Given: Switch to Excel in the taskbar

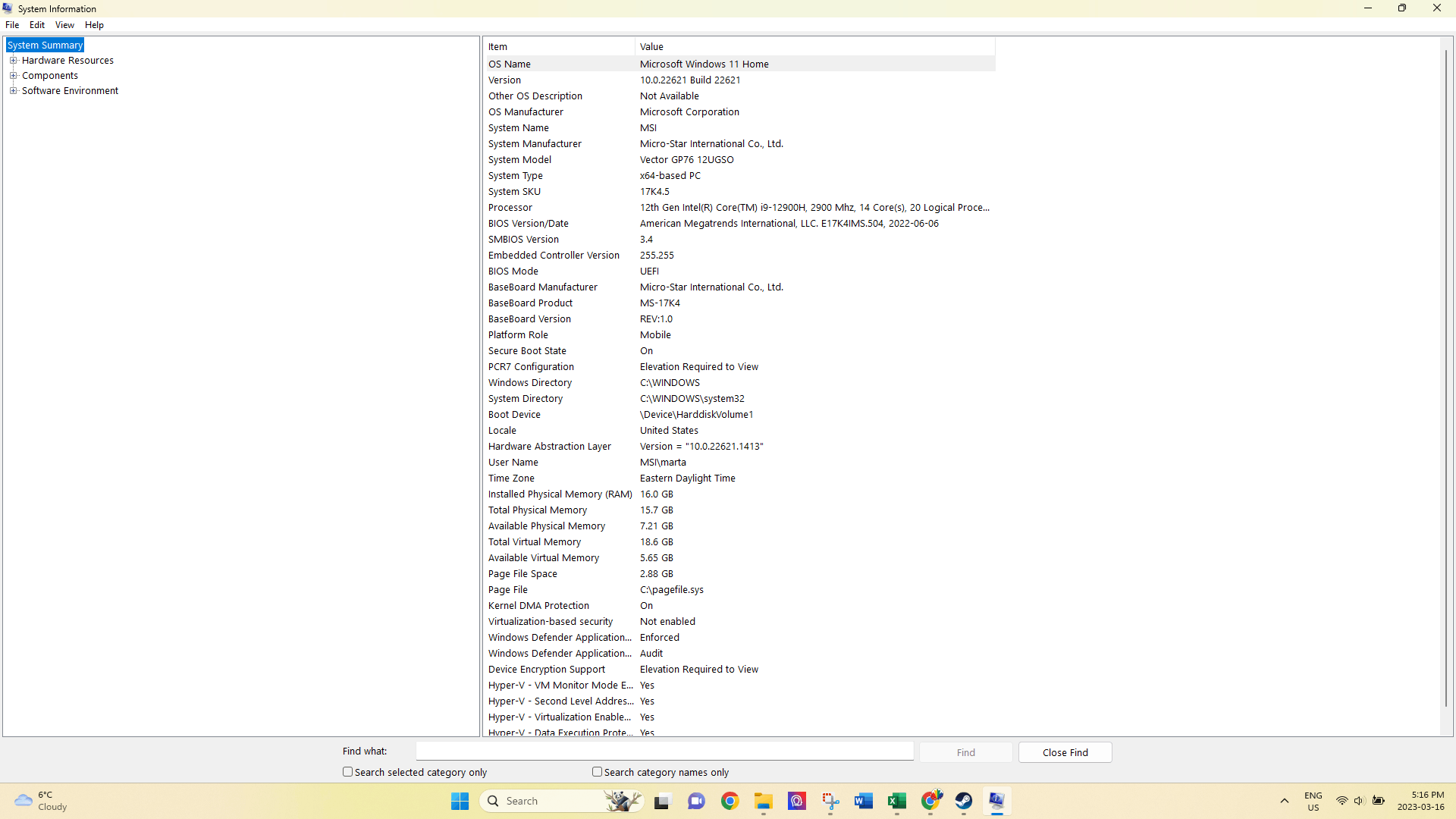Looking at the screenshot, I should pyautogui.click(x=896, y=801).
